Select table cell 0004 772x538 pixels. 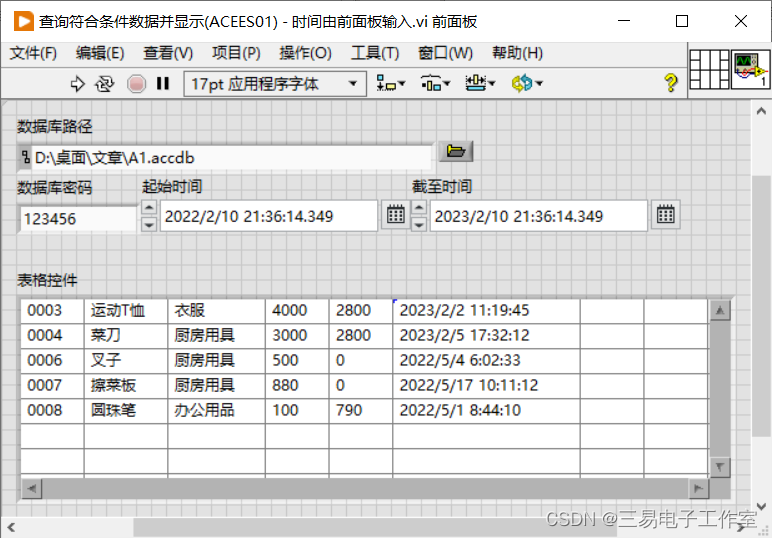point(52,336)
